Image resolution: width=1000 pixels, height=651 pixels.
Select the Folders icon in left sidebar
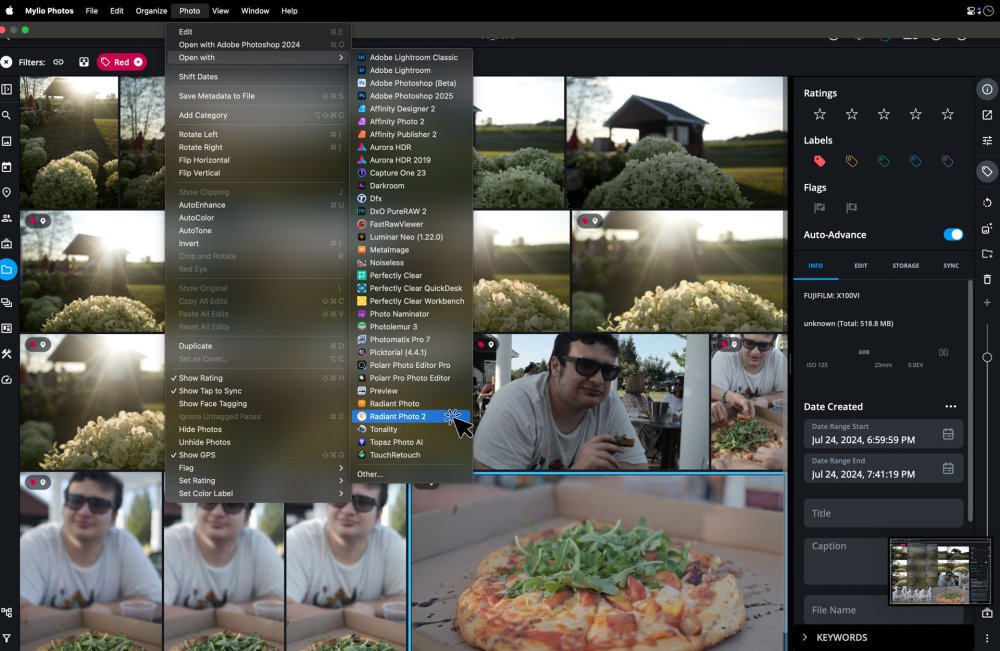[x=6, y=270]
